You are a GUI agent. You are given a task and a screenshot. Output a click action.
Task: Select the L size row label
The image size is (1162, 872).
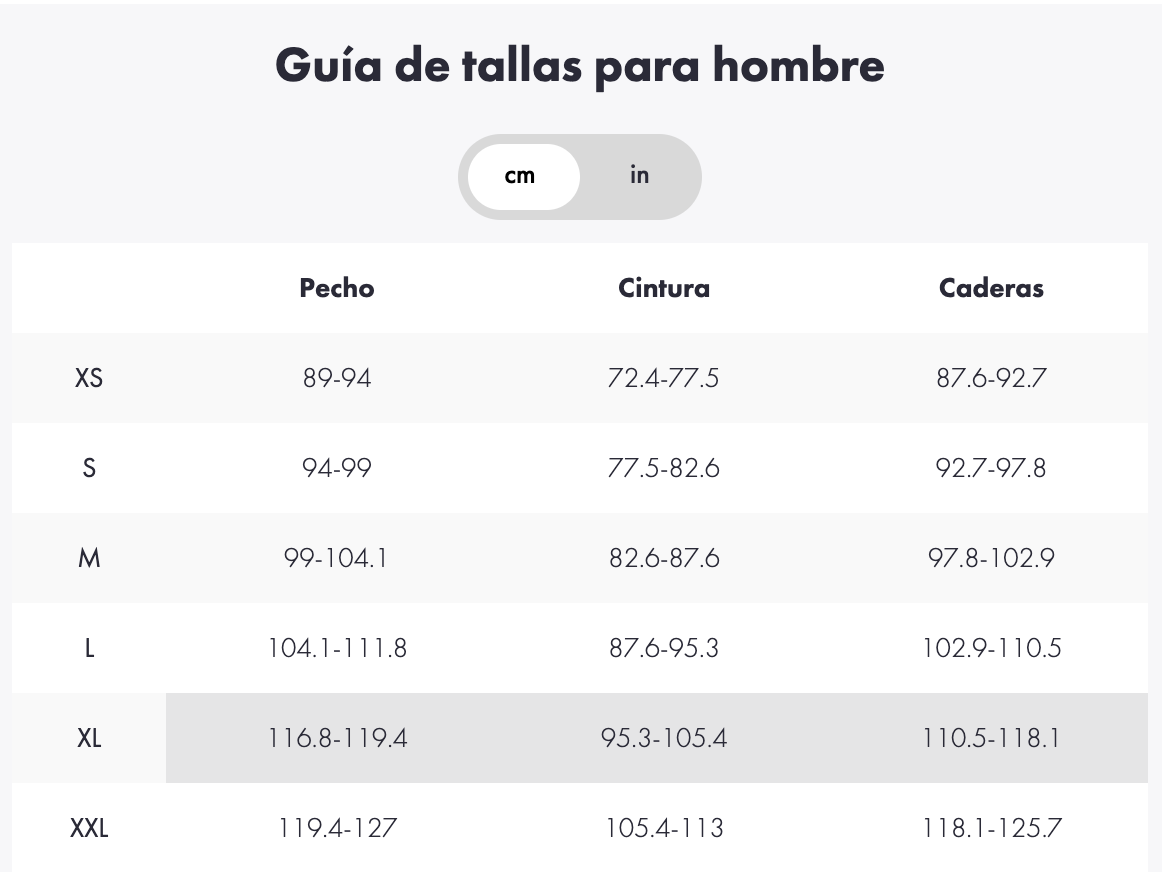[x=89, y=648]
